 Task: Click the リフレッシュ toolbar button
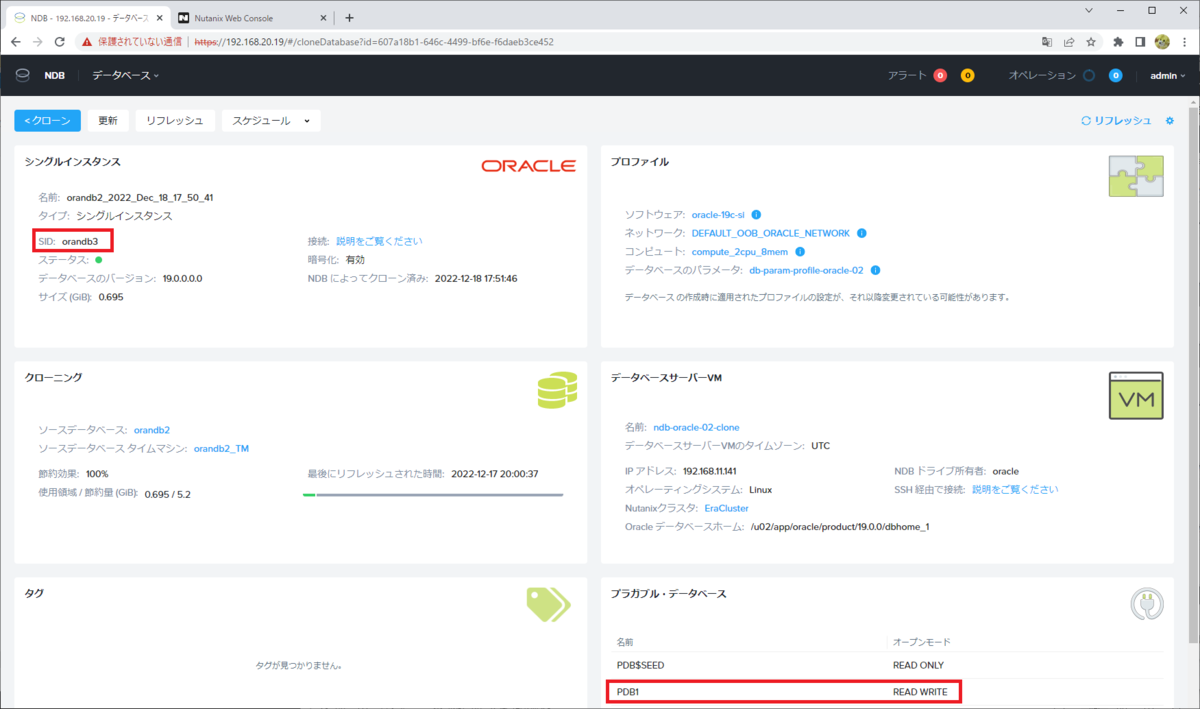pyautogui.click(x=175, y=120)
